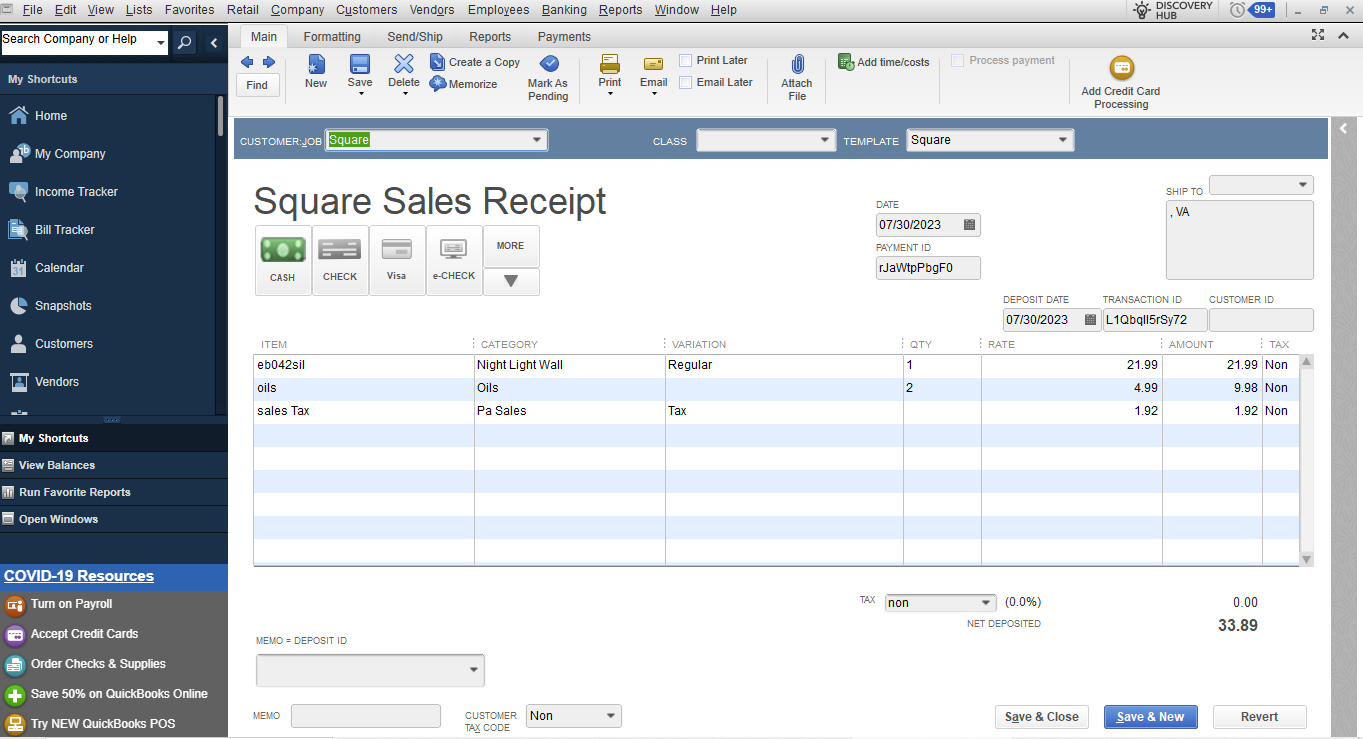This screenshot has width=1363, height=739.
Task: Create a new sales receipt with New icon
Action: coord(316,65)
